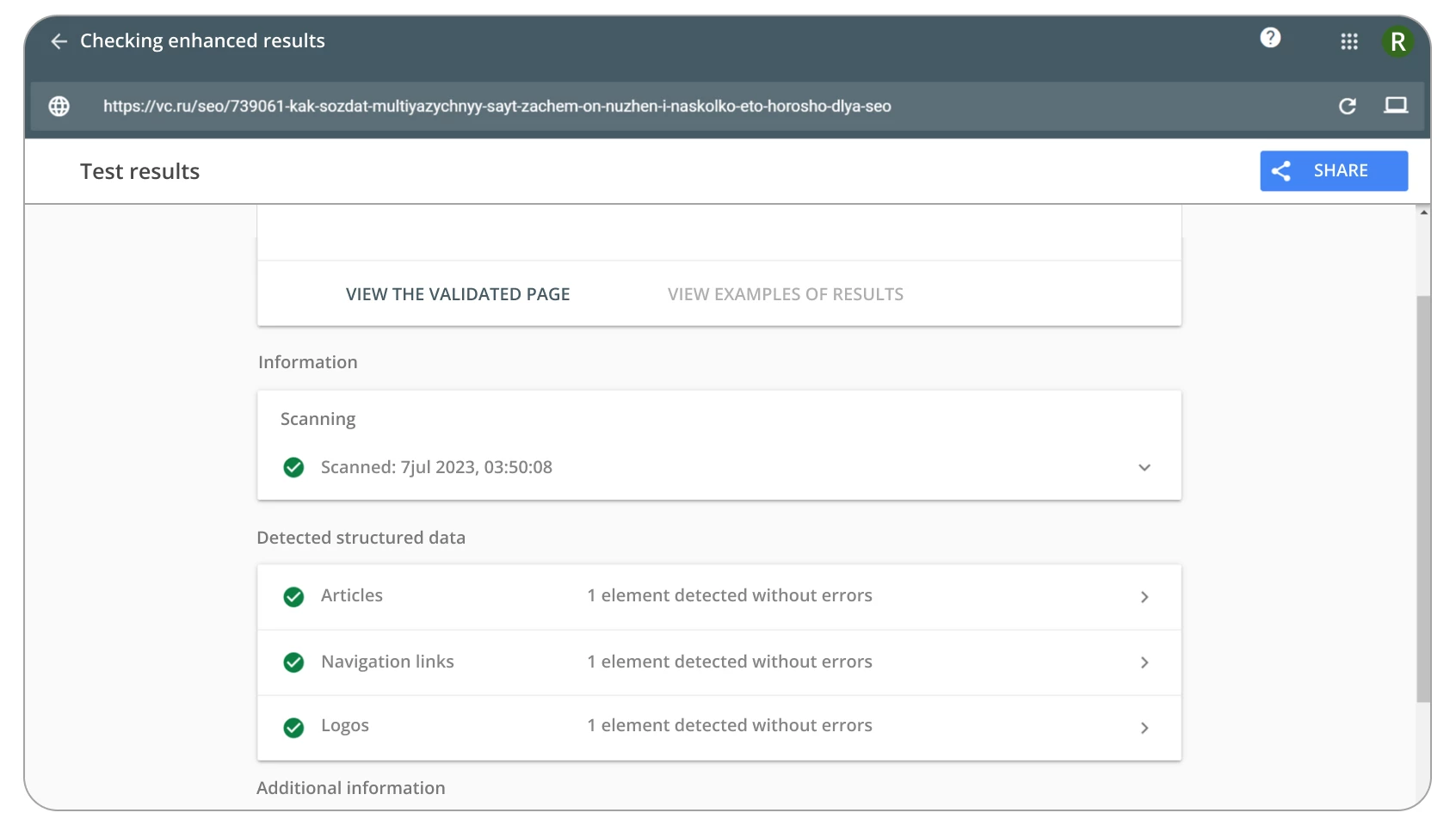Click the 'Checking enhanced results' title
This screenshot has width=1456, height=825.
[202, 40]
